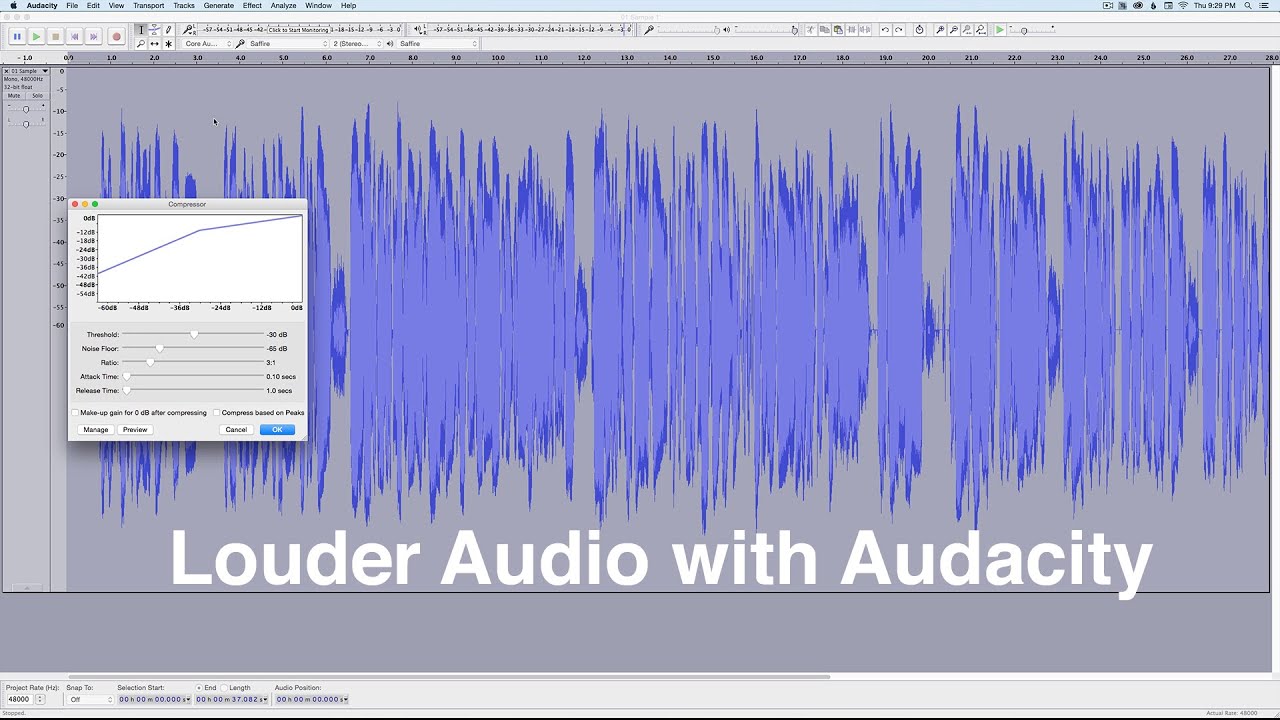Skip to start of track
This screenshot has height=720, width=1280.
coord(75,36)
